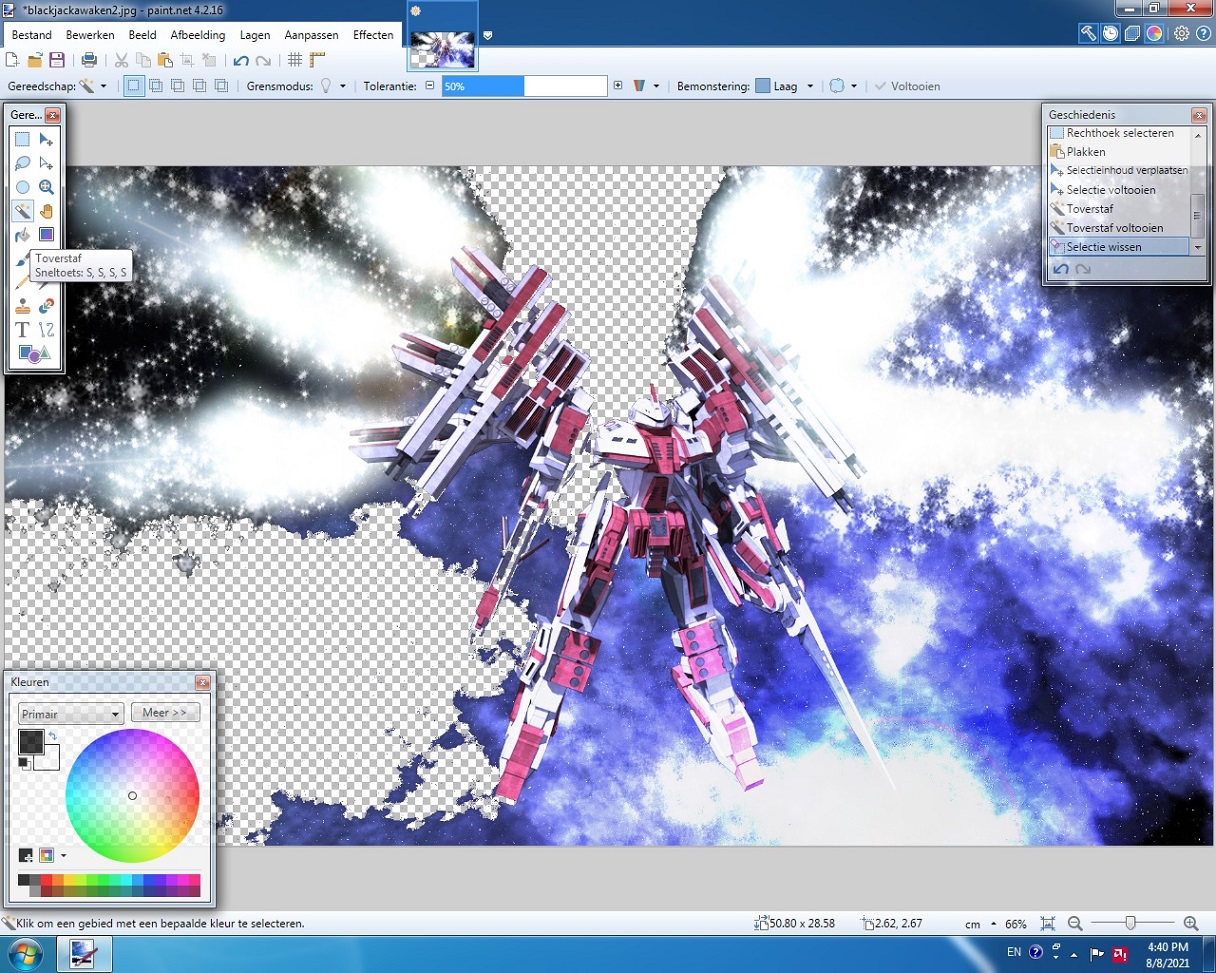Click the Copy icon in the toolbar
Image resolution: width=1216 pixels, height=973 pixels.
coord(143,60)
